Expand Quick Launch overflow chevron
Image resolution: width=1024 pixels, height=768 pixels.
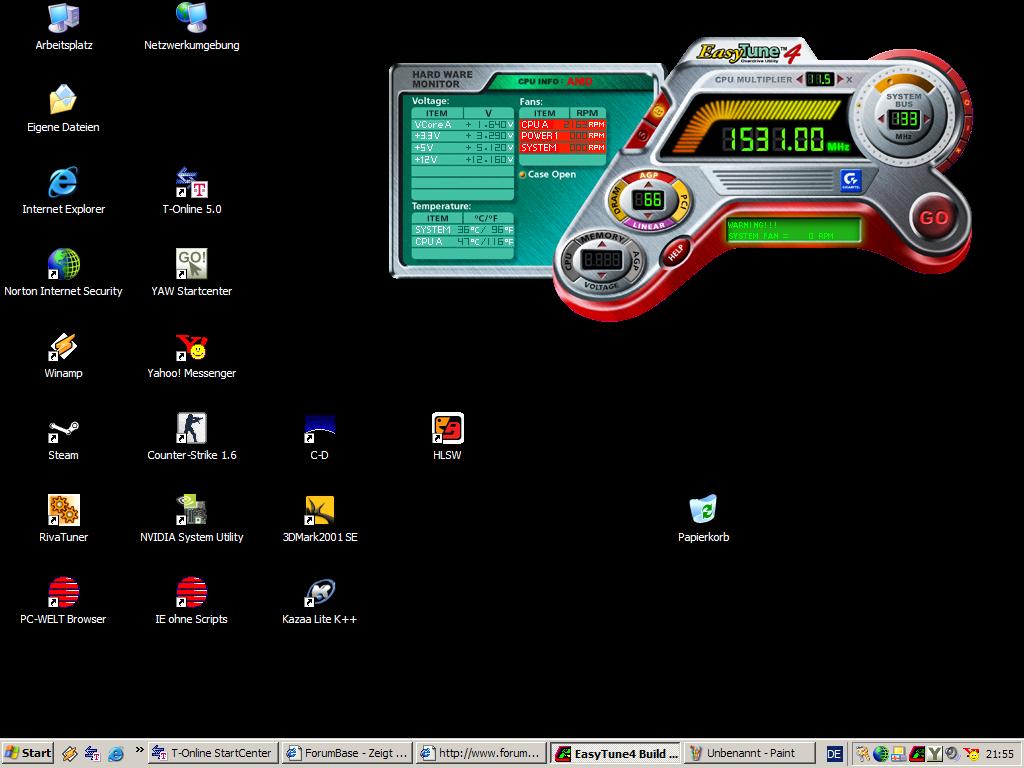click(x=139, y=749)
